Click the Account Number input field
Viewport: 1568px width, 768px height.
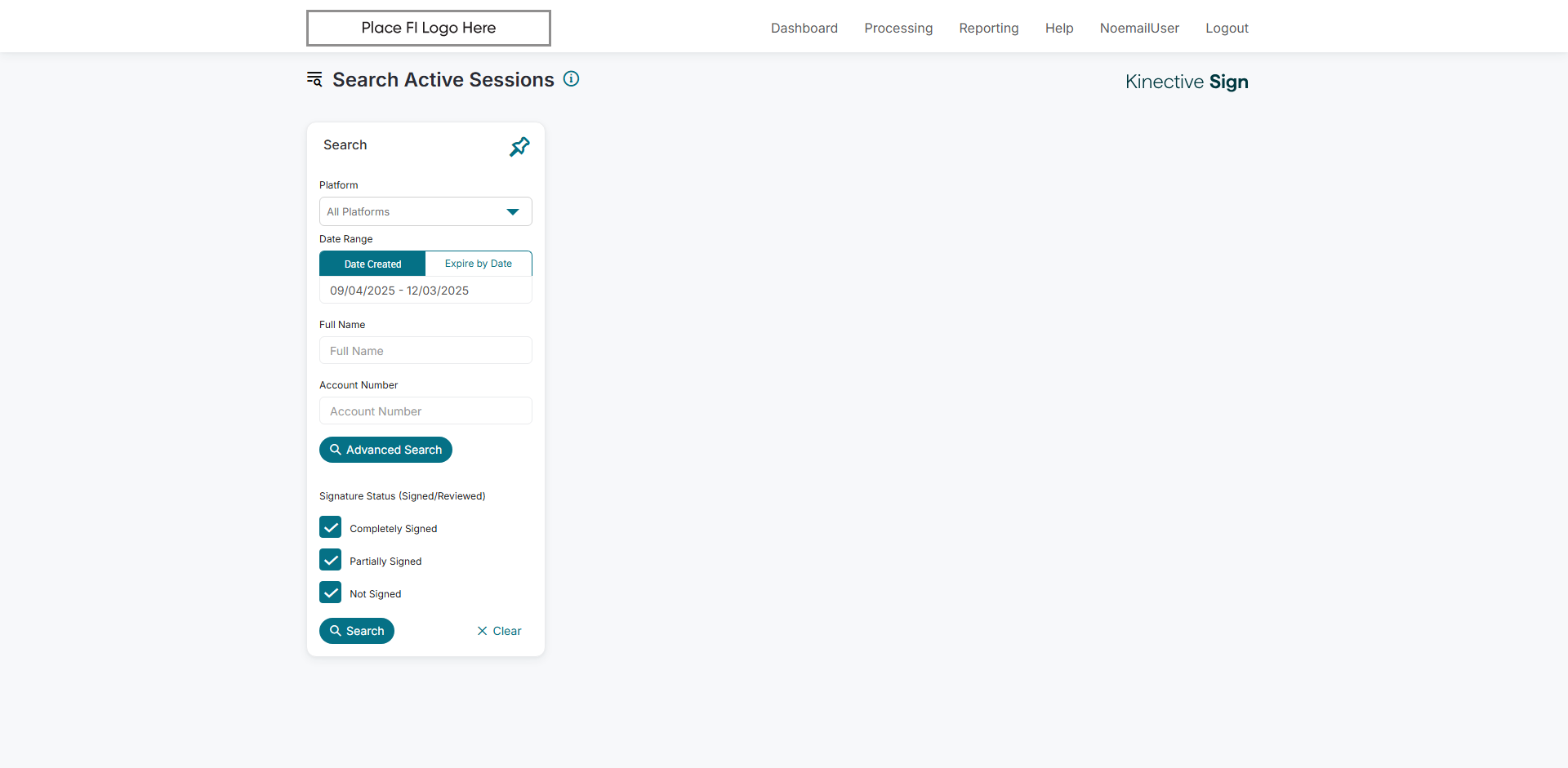[425, 411]
